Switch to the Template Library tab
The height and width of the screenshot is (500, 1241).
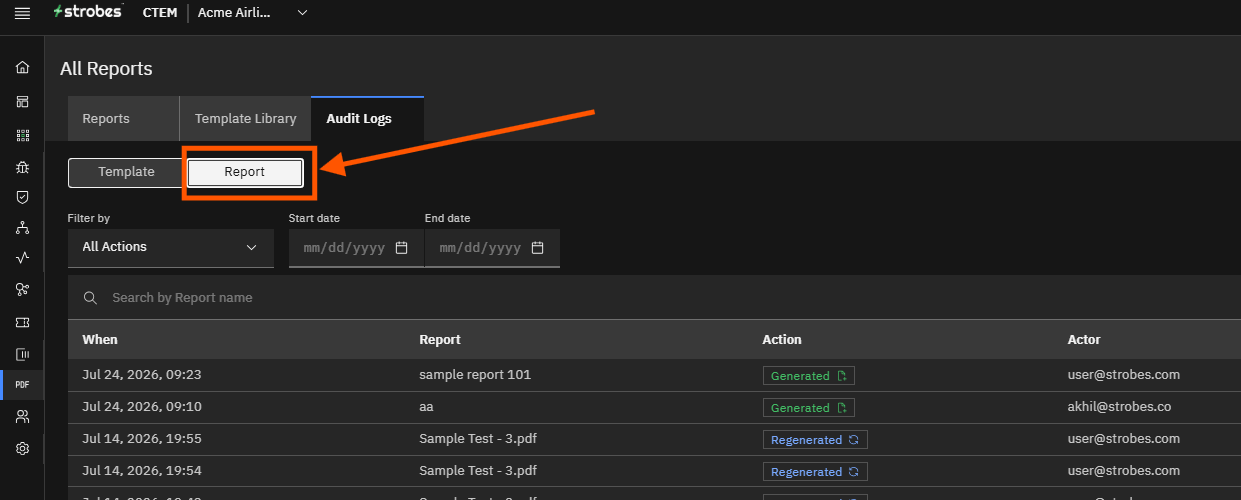(x=245, y=118)
